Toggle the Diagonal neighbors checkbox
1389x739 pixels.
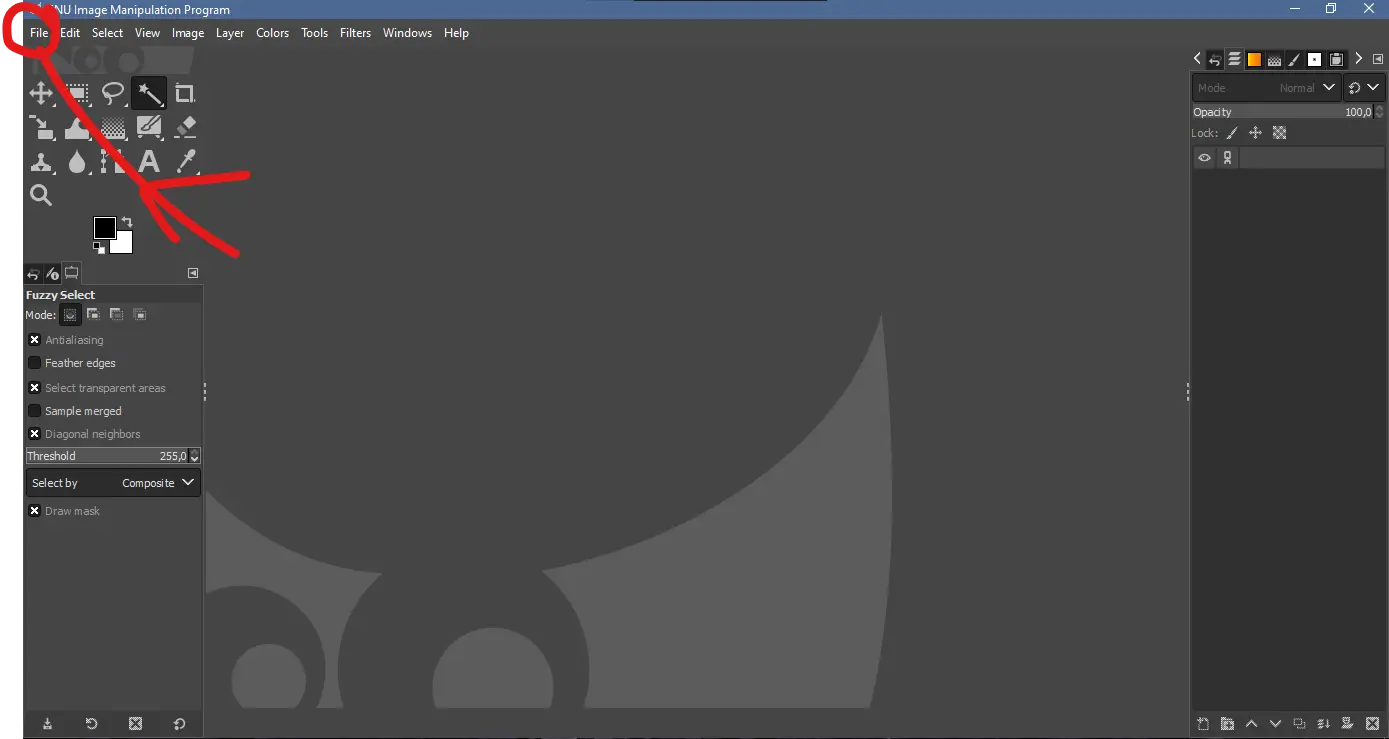(35, 434)
